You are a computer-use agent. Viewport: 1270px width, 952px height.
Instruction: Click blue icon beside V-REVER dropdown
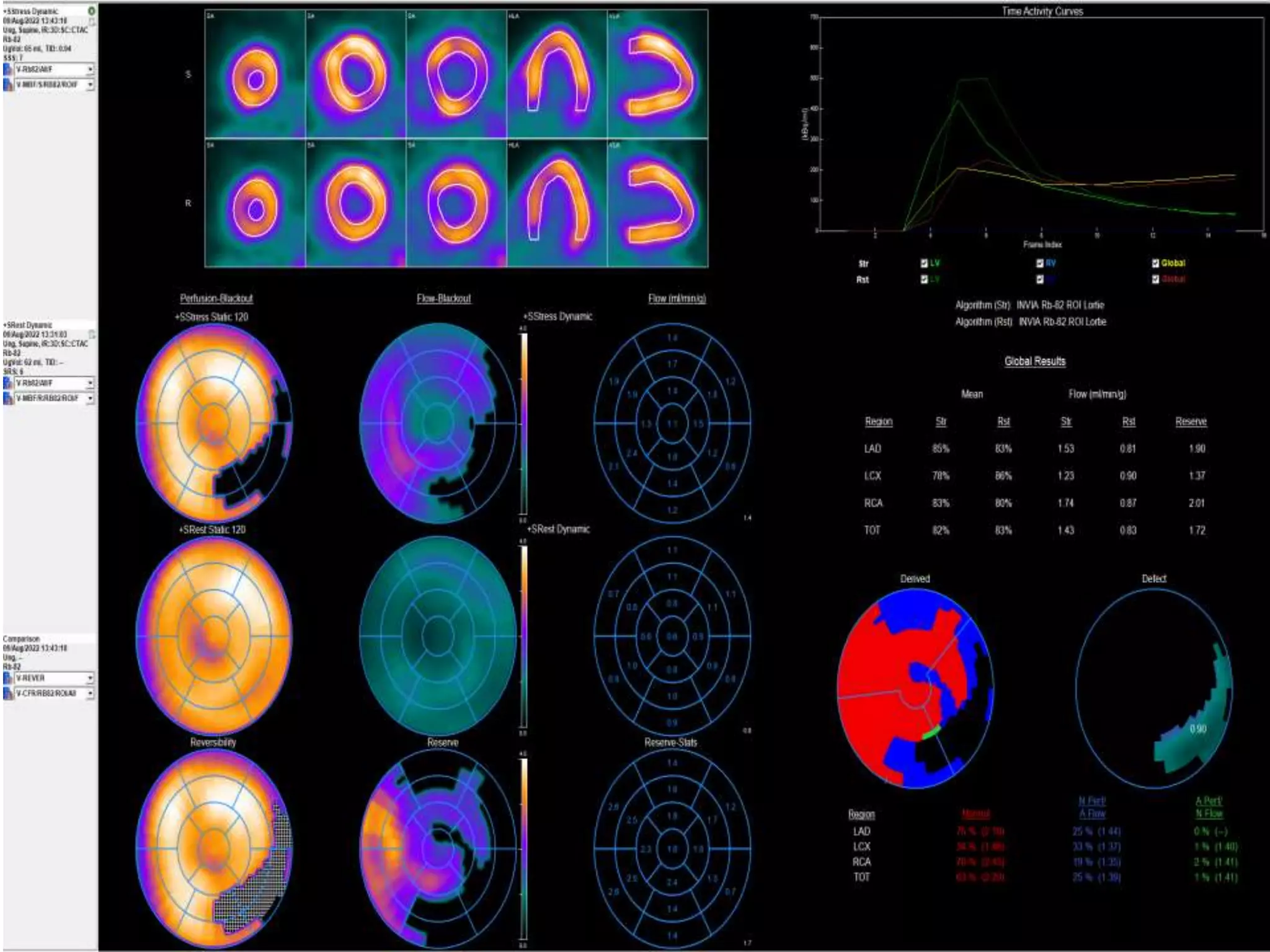pyautogui.click(x=8, y=678)
